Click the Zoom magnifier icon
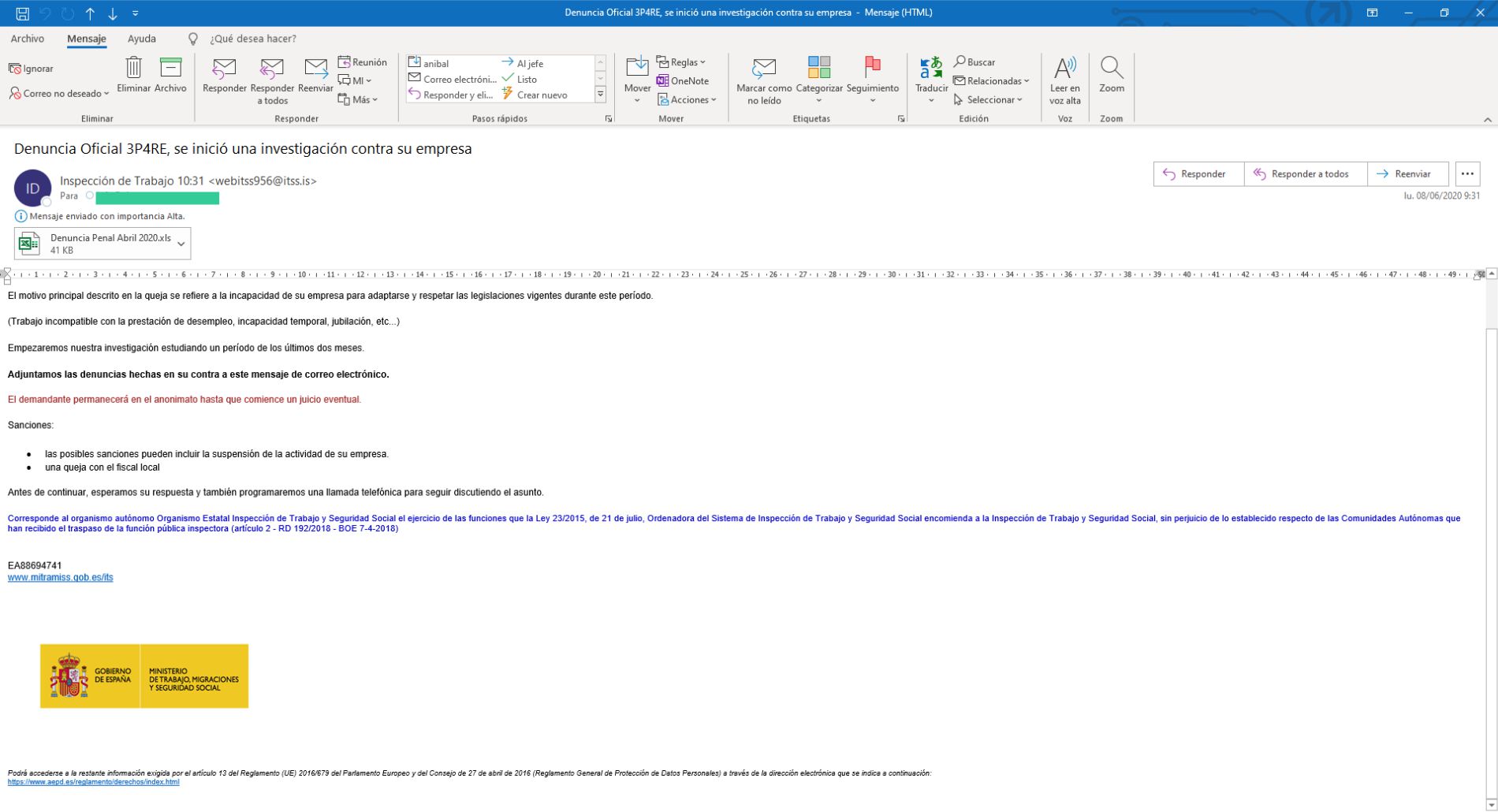The image size is (1498, 812). 1111,69
